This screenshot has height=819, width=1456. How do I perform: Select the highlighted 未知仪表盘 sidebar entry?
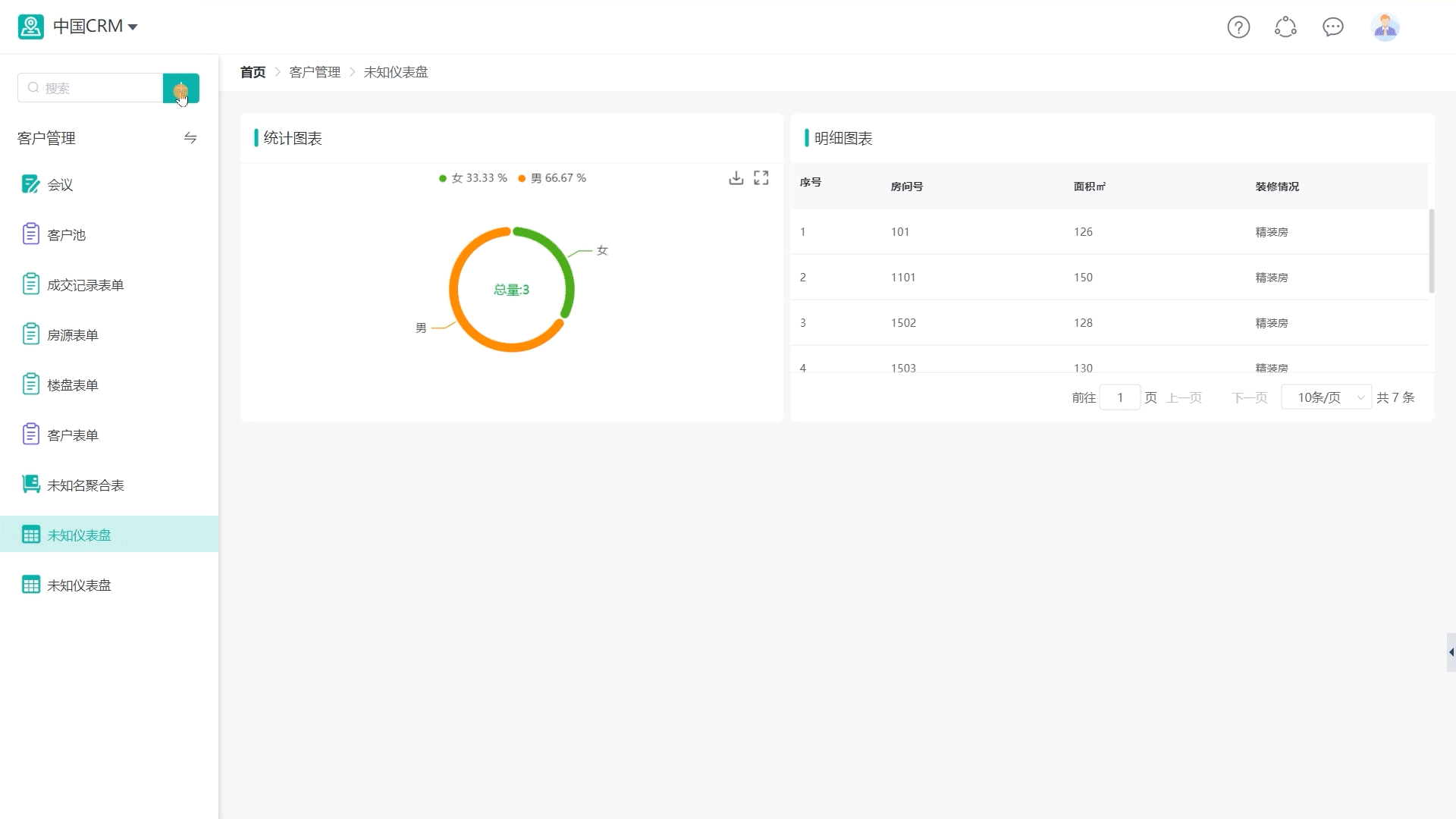coord(109,535)
